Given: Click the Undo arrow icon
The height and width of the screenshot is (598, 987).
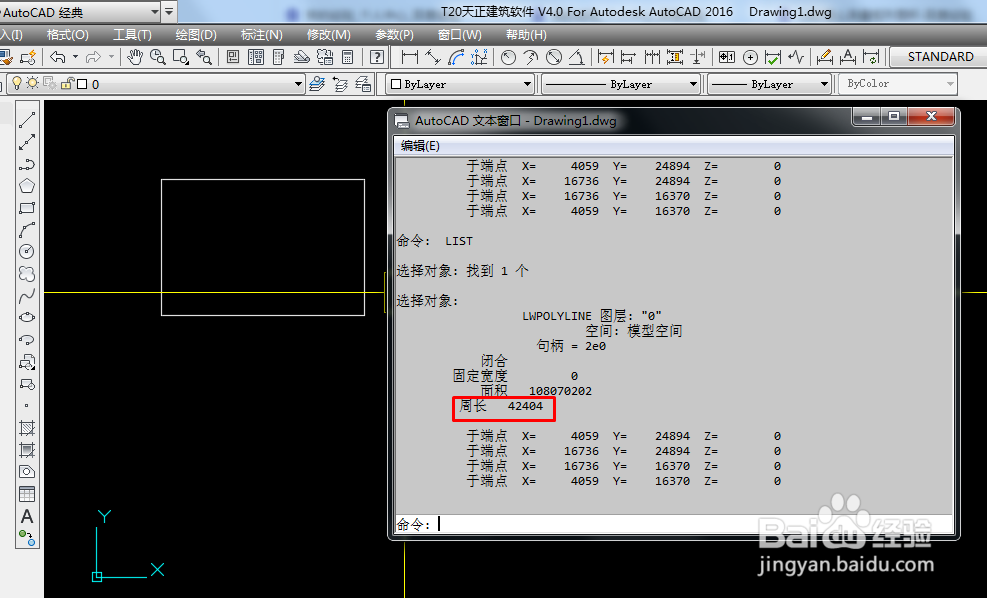Looking at the screenshot, I should [x=58, y=57].
